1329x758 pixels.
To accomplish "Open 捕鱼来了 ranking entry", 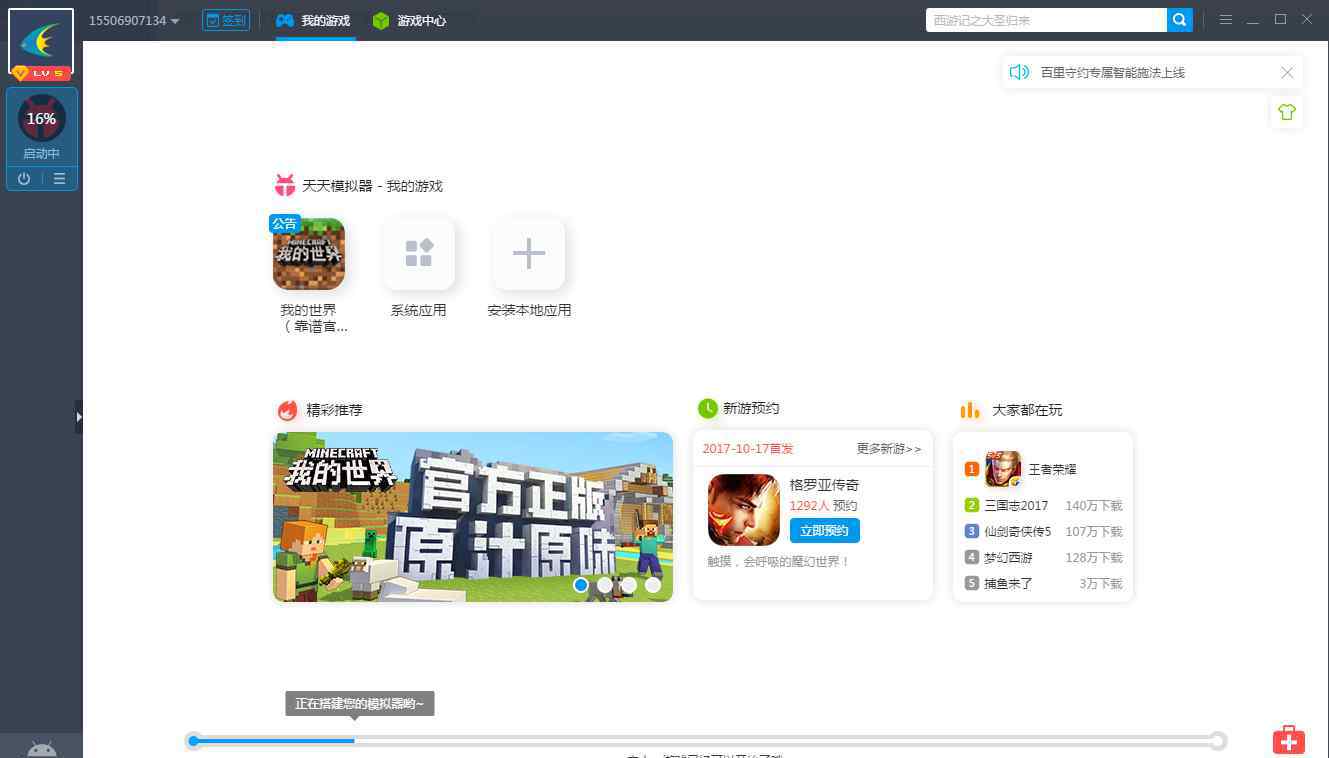I will 1043,584.
